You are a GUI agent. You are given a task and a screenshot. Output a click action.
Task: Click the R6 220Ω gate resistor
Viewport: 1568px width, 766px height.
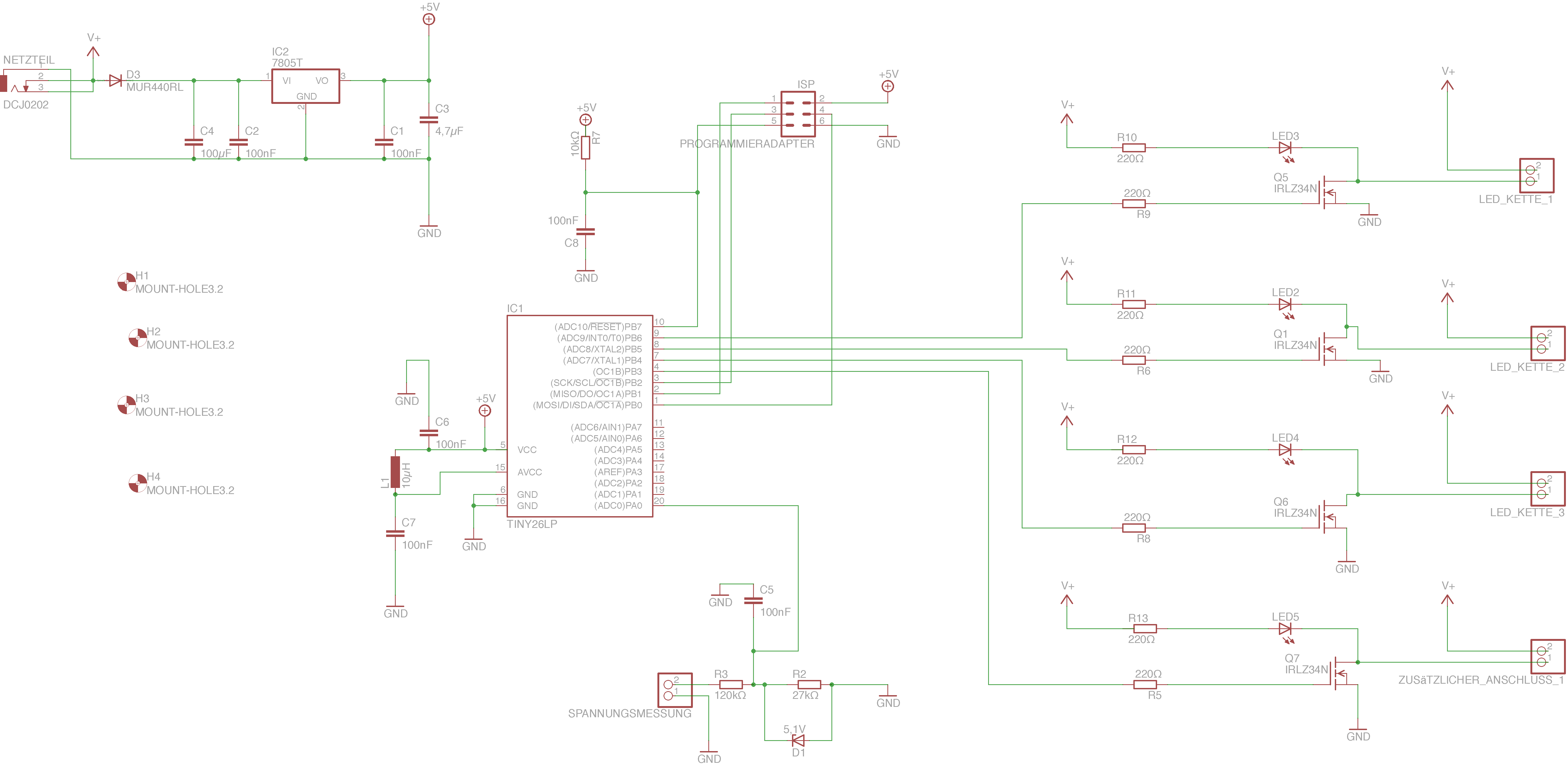1133,360
